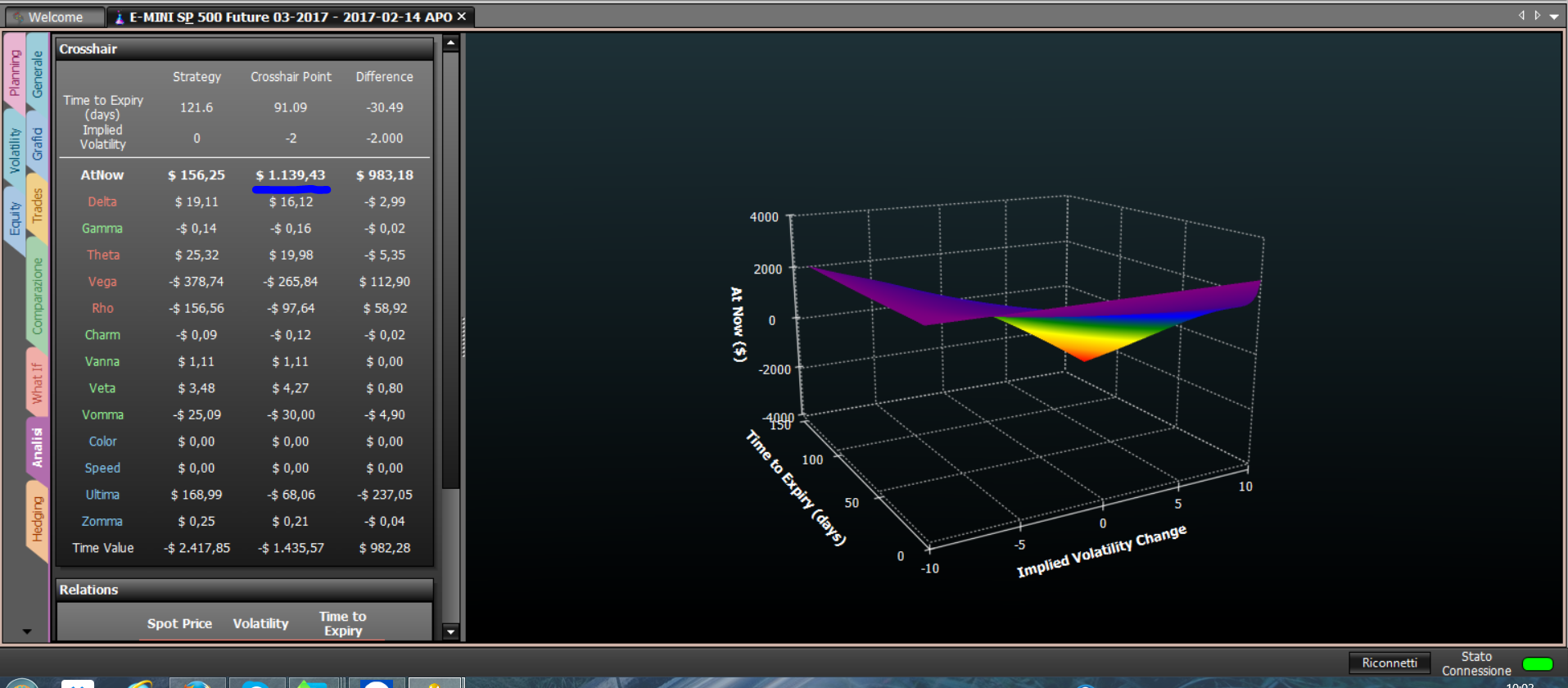
Task: Click the Riconnetti button
Action: pos(1389,663)
